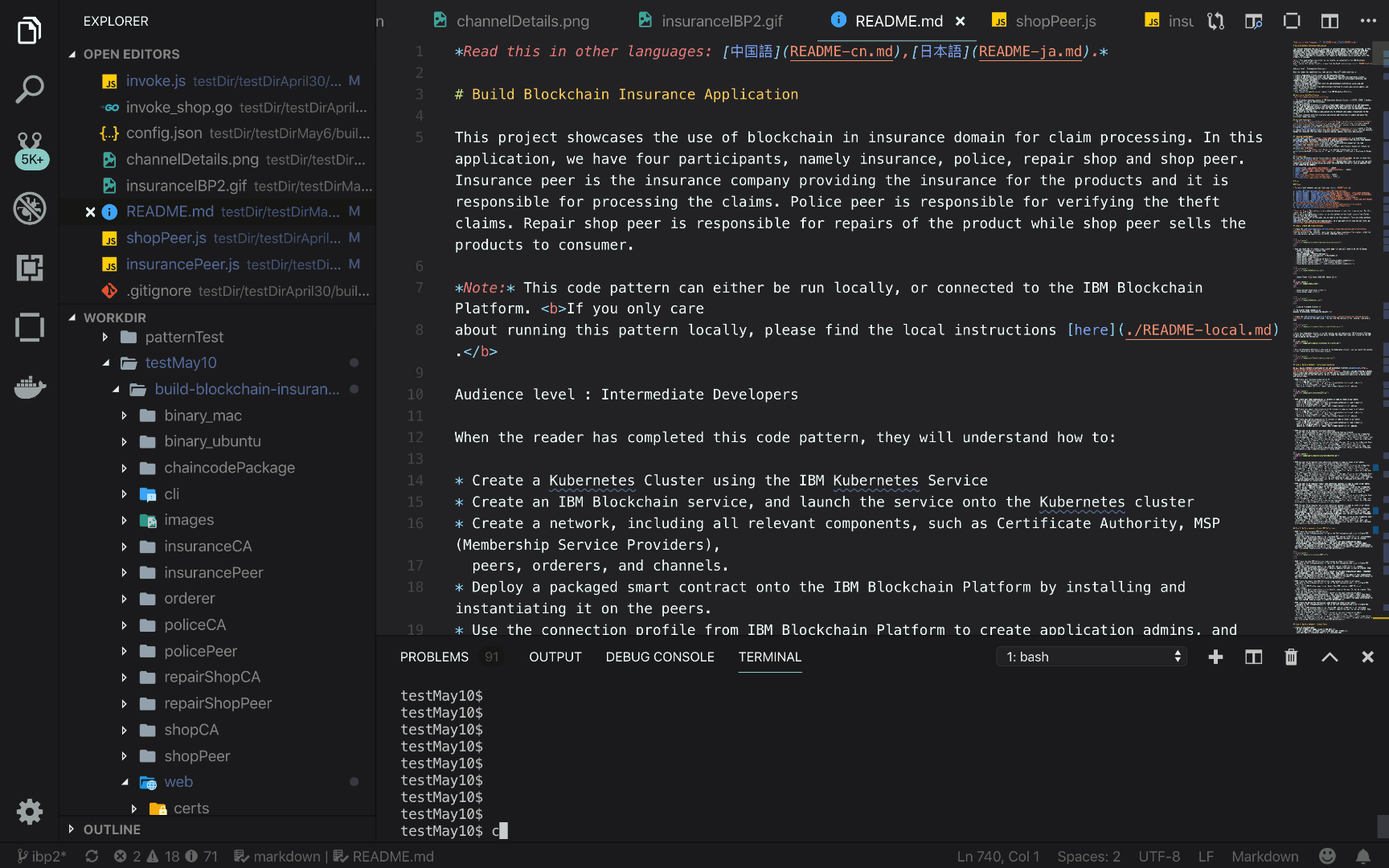
Task: Open the Extensions view in activity bar
Action: (x=30, y=268)
